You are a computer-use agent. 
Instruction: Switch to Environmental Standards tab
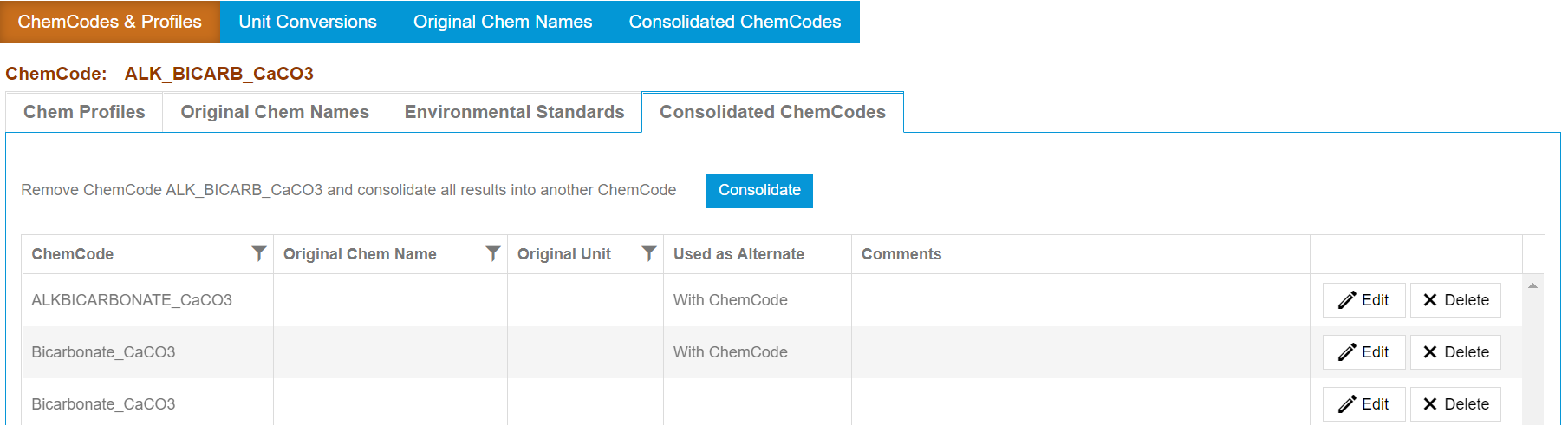coord(514,112)
